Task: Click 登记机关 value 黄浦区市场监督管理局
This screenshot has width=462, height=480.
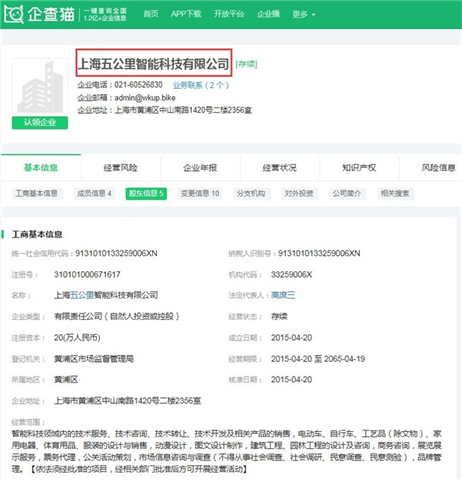Action: point(94,359)
